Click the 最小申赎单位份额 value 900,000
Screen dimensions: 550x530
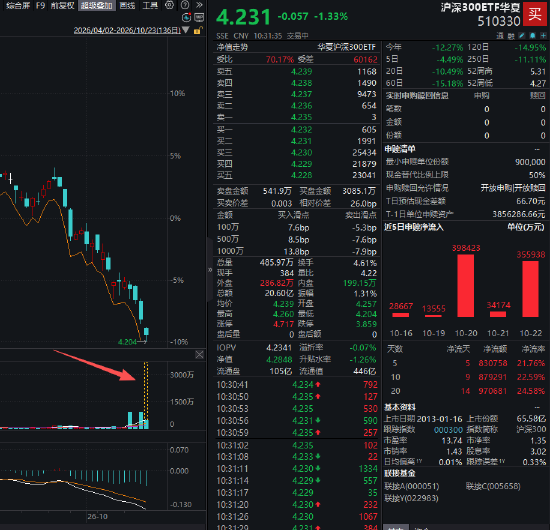pos(530,162)
